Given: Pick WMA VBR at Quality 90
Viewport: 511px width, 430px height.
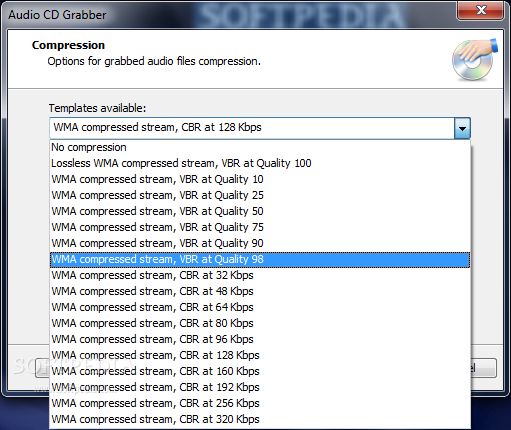Looking at the screenshot, I should (260, 243).
